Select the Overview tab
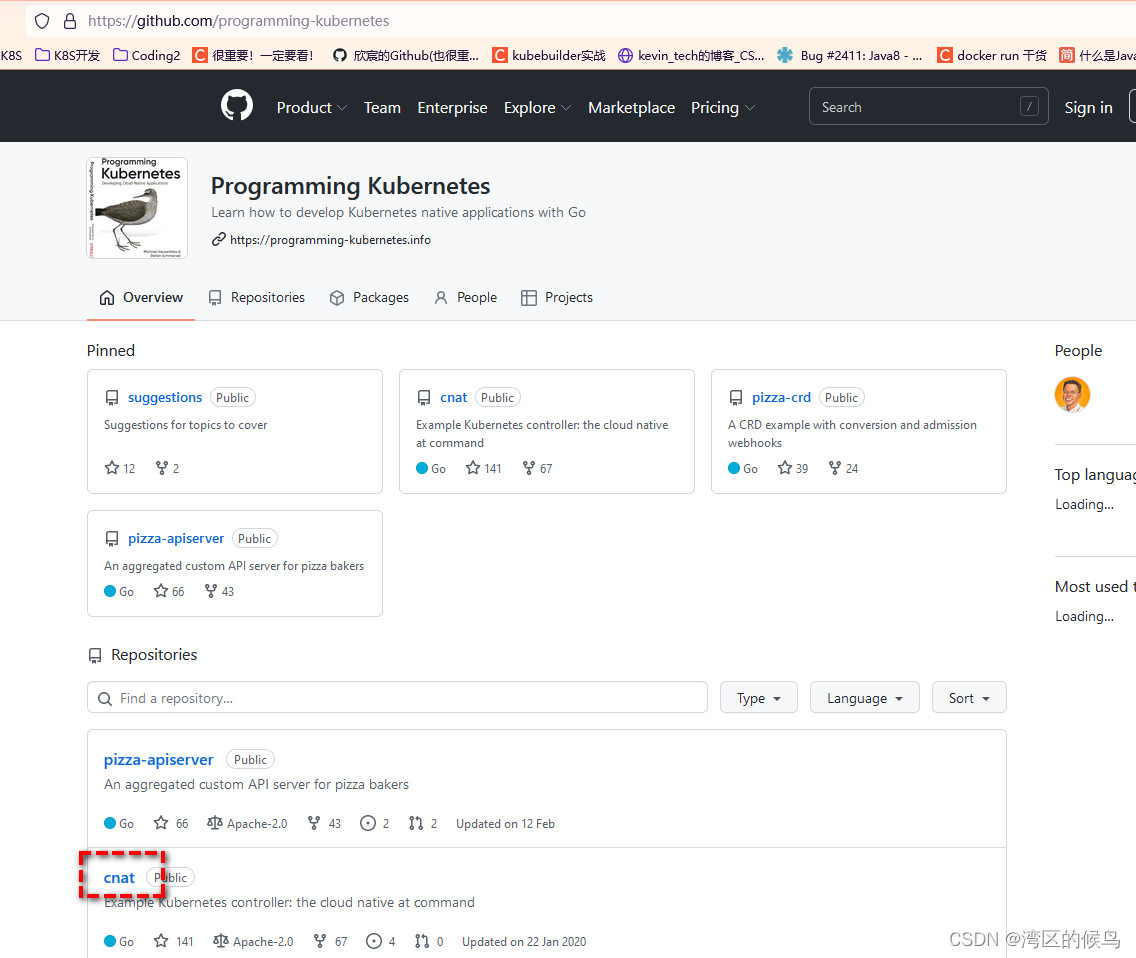This screenshot has width=1136, height=958. tap(141, 297)
